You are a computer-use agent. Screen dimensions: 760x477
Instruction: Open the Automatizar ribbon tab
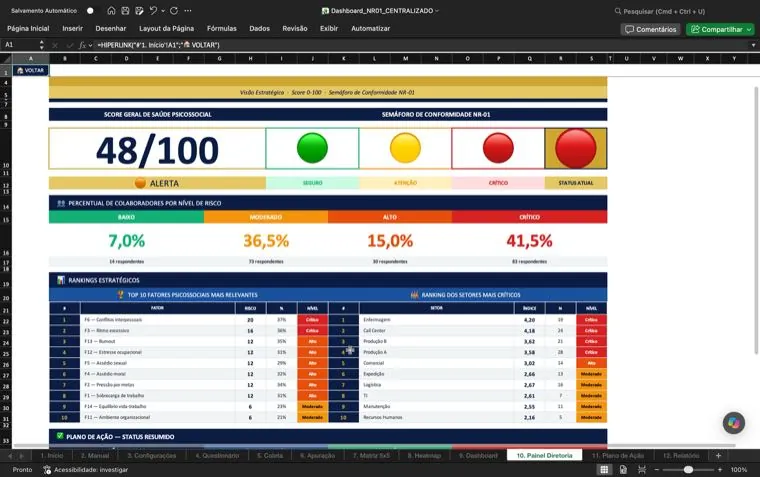pos(370,29)
